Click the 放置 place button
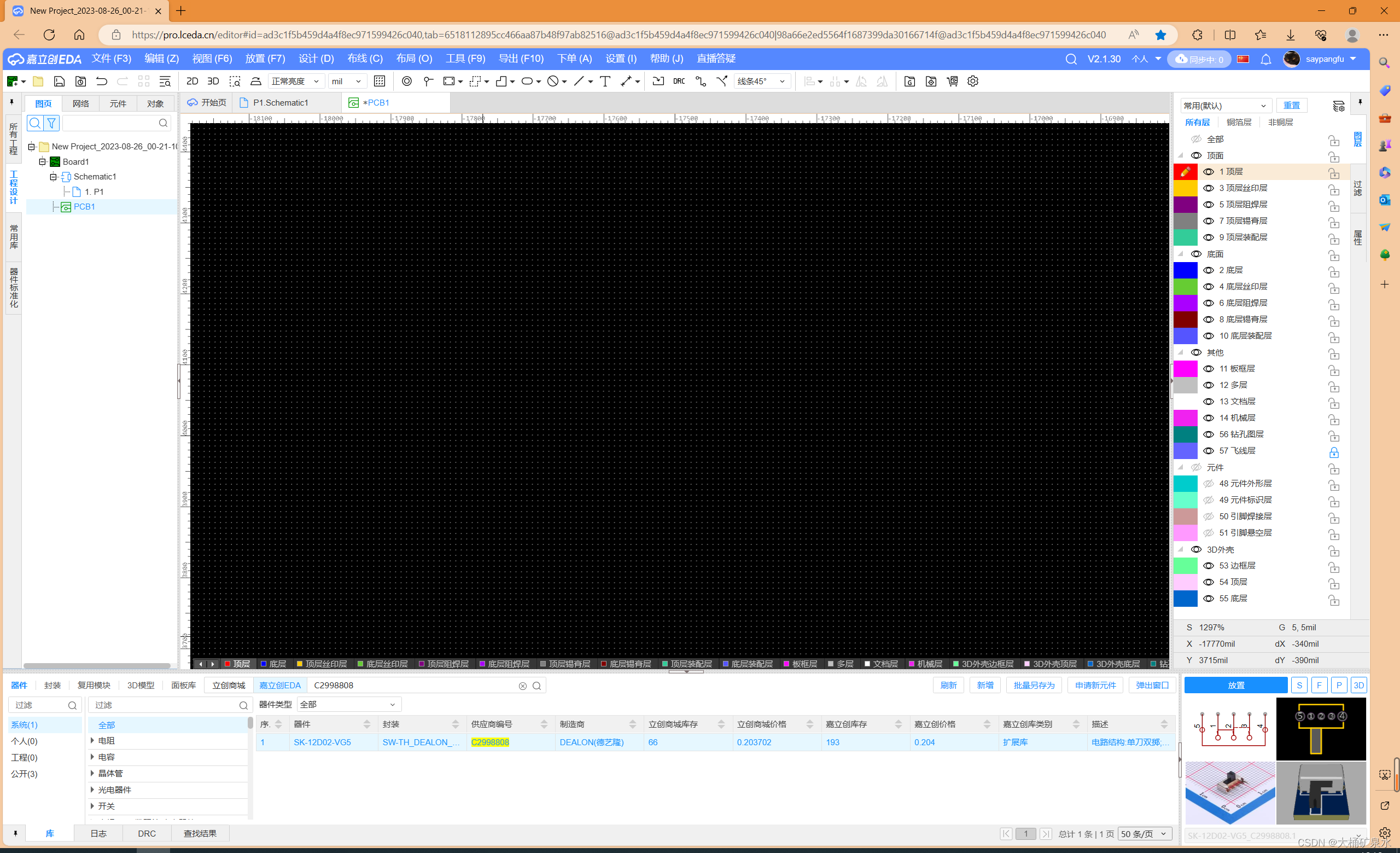1400x853 pixels. [1235, 686]
